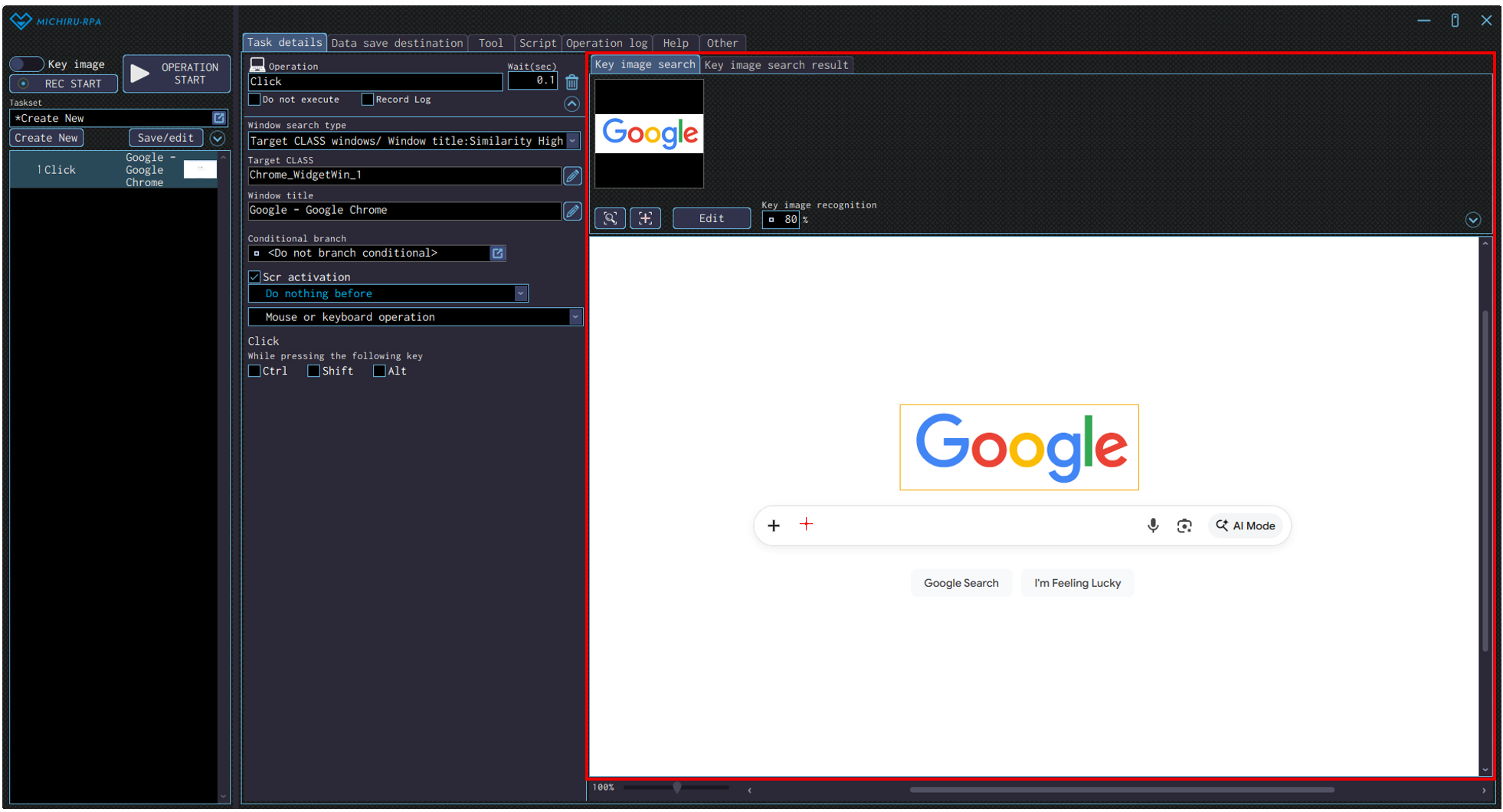Enable the Do not execute checkbox
This screenshot has height=812, width=1503.
coord(255,100)
